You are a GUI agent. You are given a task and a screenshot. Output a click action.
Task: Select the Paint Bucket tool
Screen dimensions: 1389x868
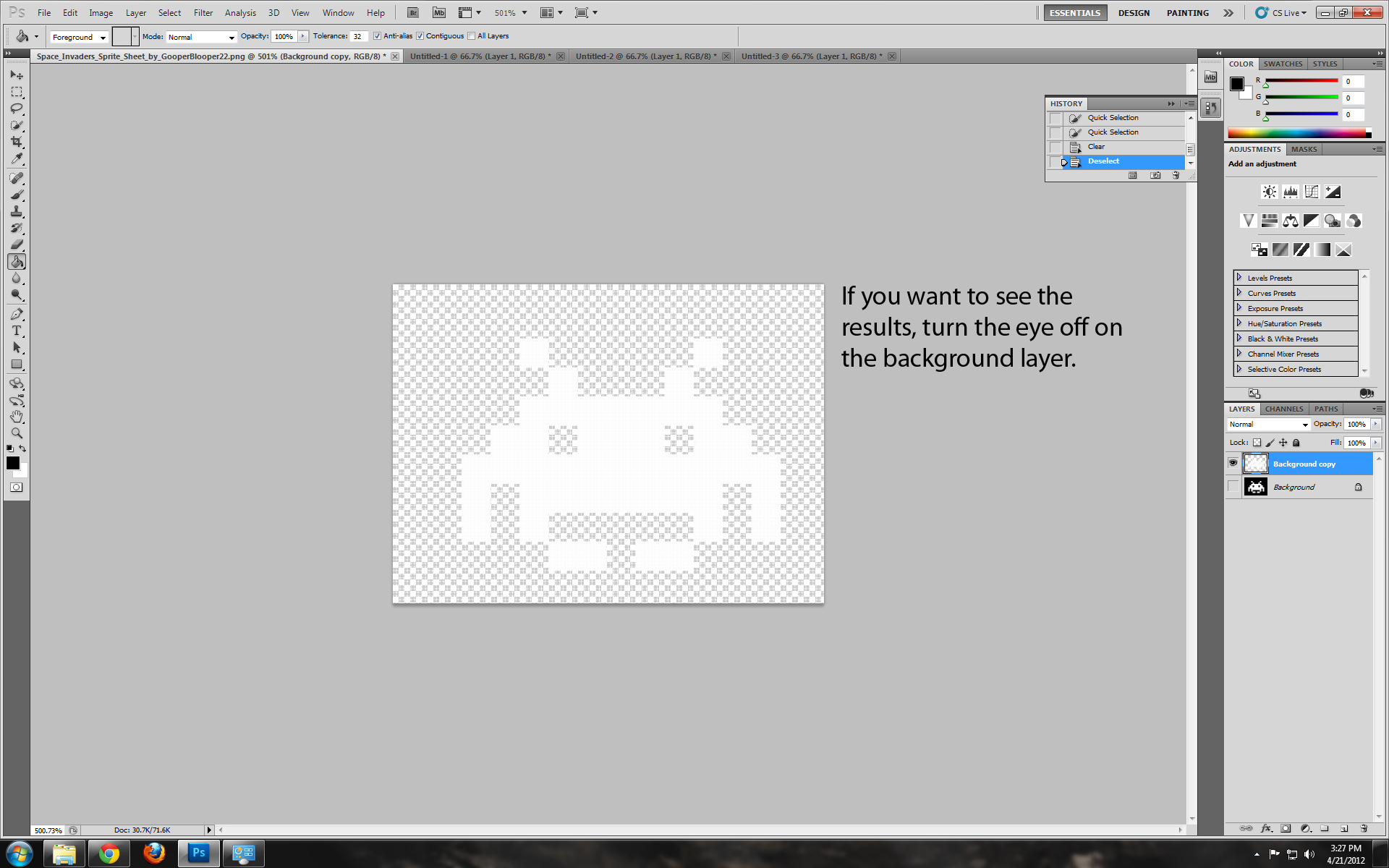(17, 261)
